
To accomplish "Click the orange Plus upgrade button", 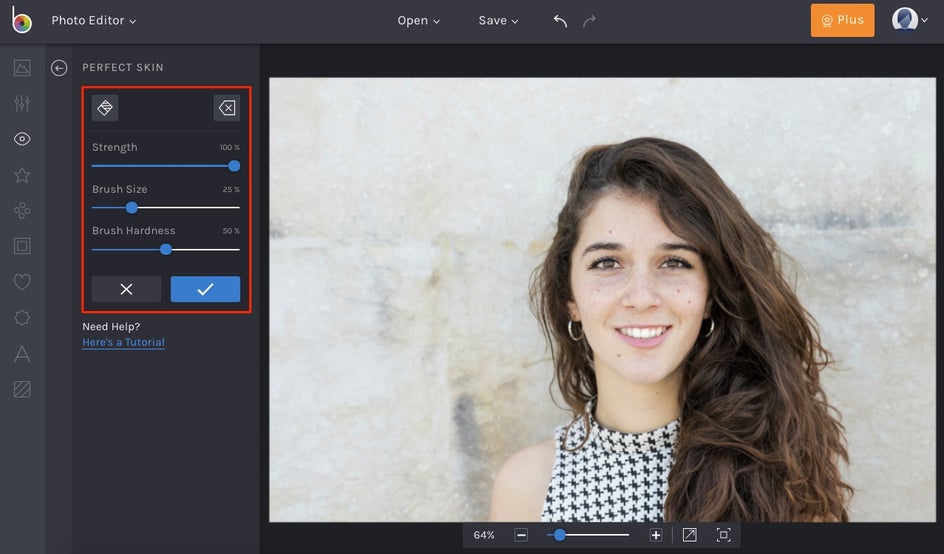I will point(842,20).
